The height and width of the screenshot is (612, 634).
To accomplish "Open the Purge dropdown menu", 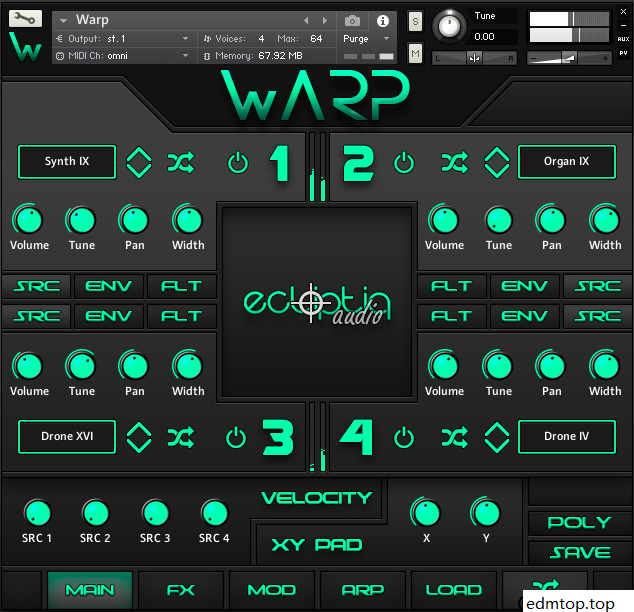I will [366, 38].
